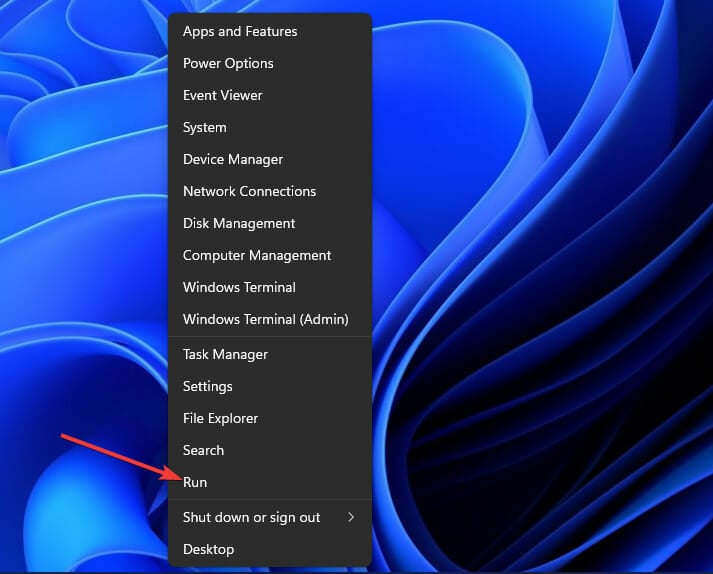Open Settings from the context menu
Image resolution: width=713 pixels, height=574 pixels.
(x=208, y=386)
